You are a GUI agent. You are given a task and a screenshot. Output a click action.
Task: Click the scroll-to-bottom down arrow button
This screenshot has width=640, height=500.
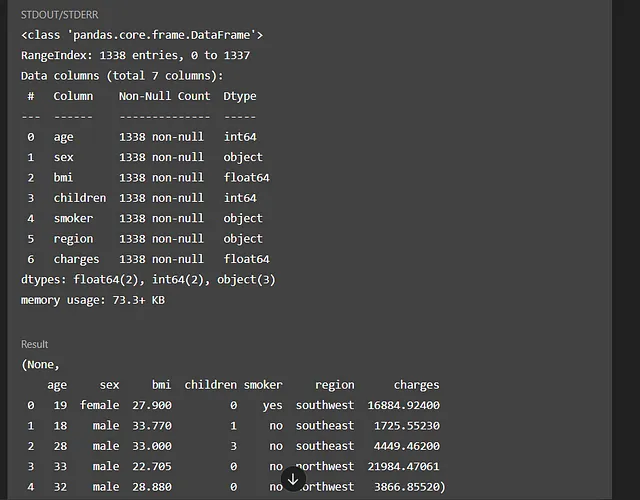293,480
